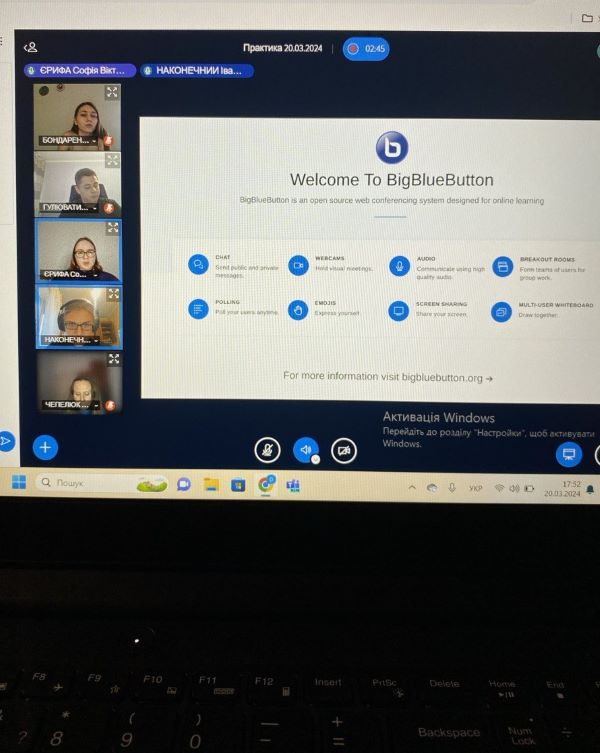Click muted mic badge on ГУЛЮВАТИ webcam
This screenshot has width=600, height=753.
[x=109, y=207]
